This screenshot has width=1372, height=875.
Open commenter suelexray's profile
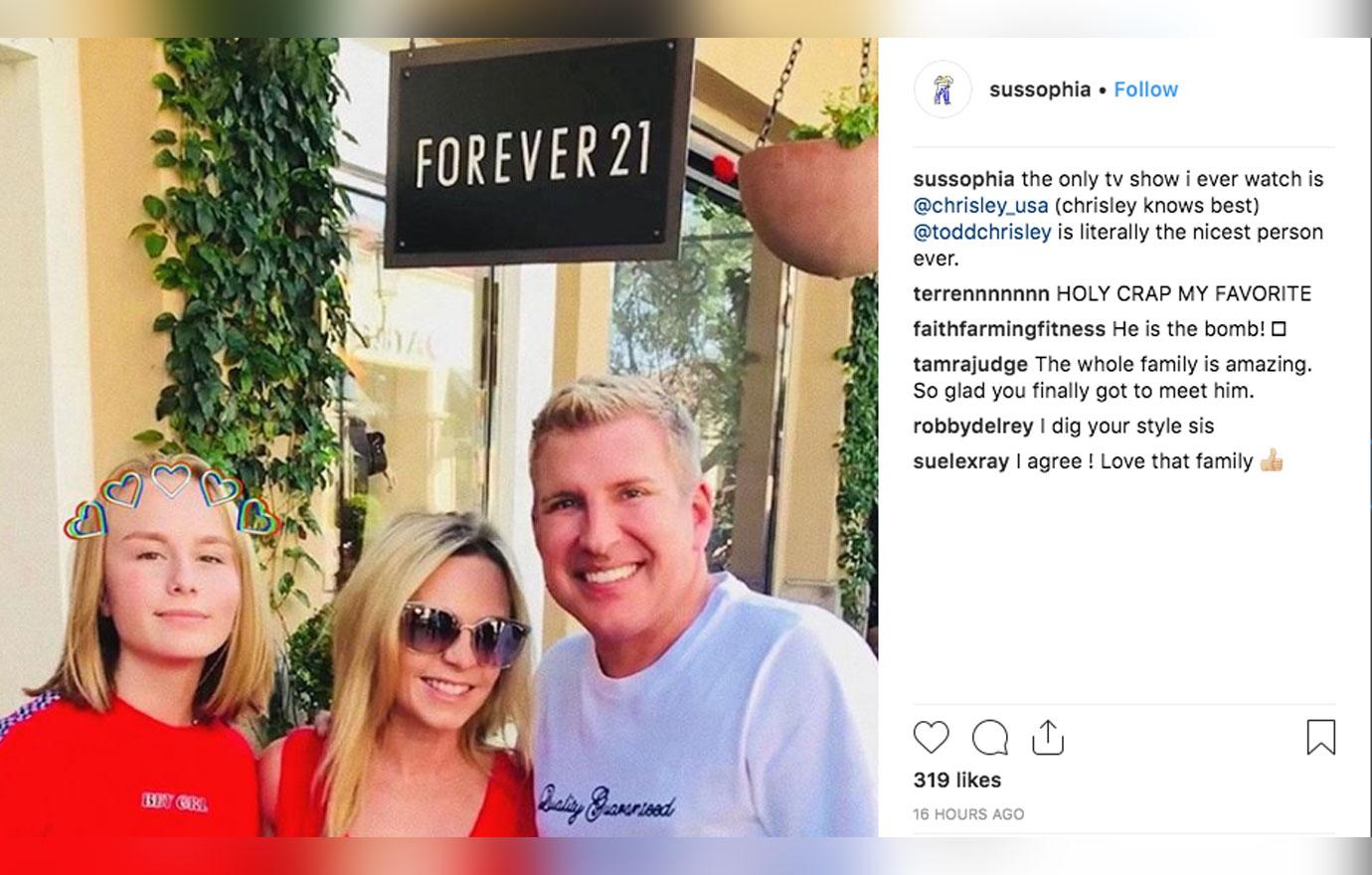[960, 461]
